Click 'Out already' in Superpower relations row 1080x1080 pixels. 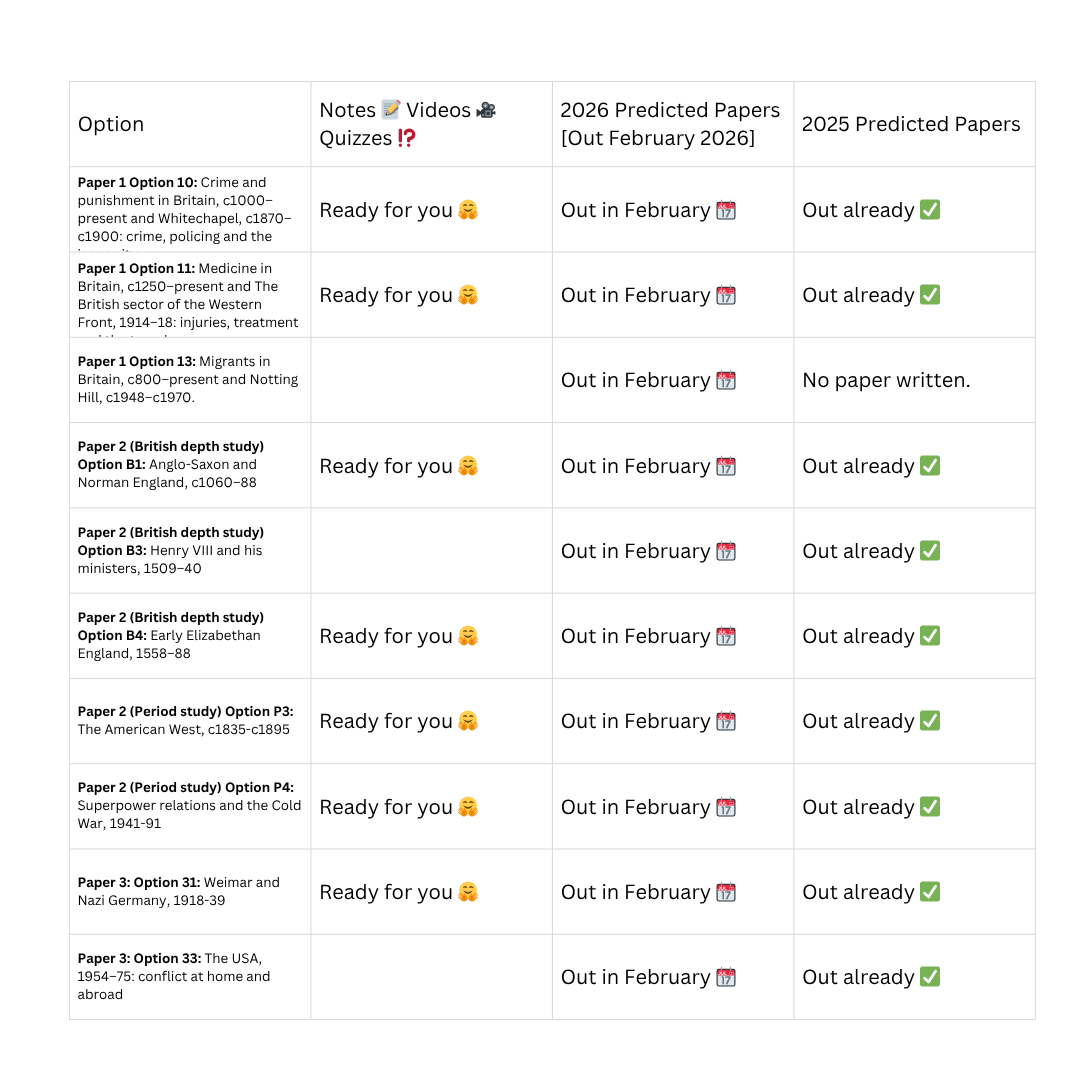(858, 807)
